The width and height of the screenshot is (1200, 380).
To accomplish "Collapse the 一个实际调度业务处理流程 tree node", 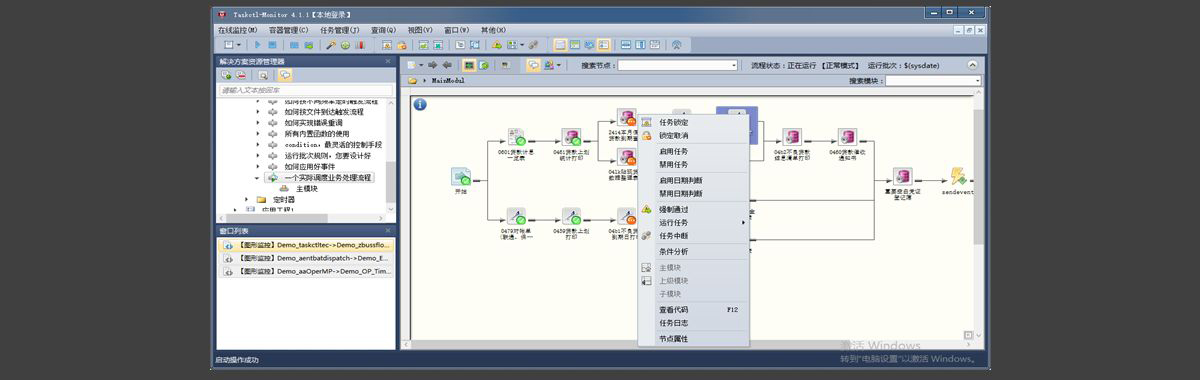I will [x=257, y=177].
